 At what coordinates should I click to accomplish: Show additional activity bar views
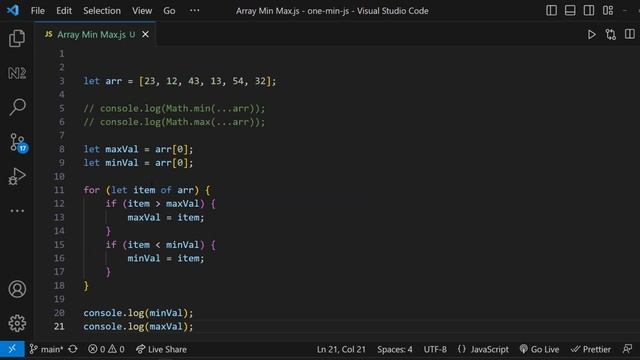[x=17, y=211]
